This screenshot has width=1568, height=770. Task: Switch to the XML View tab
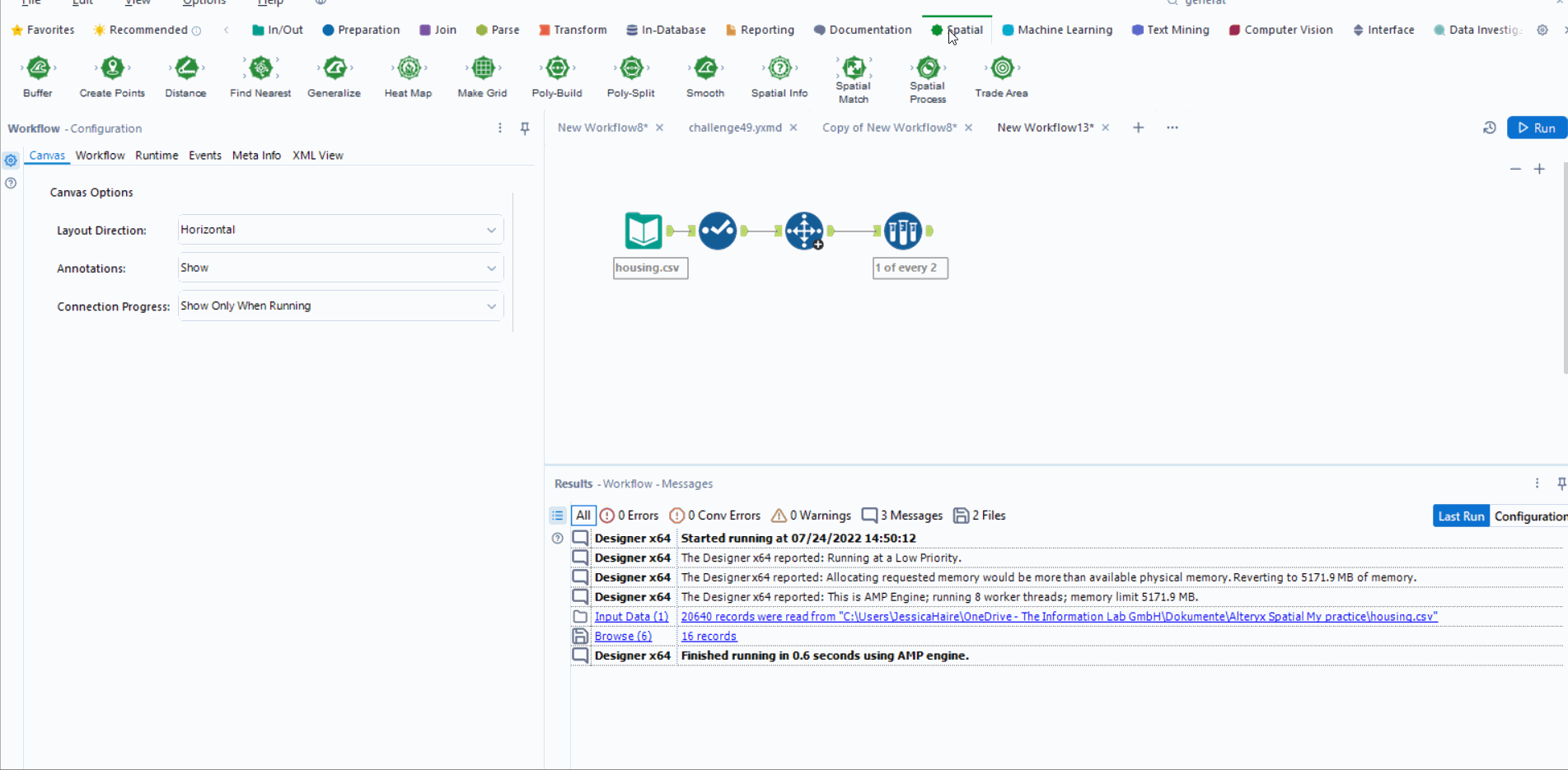point(317,156)
